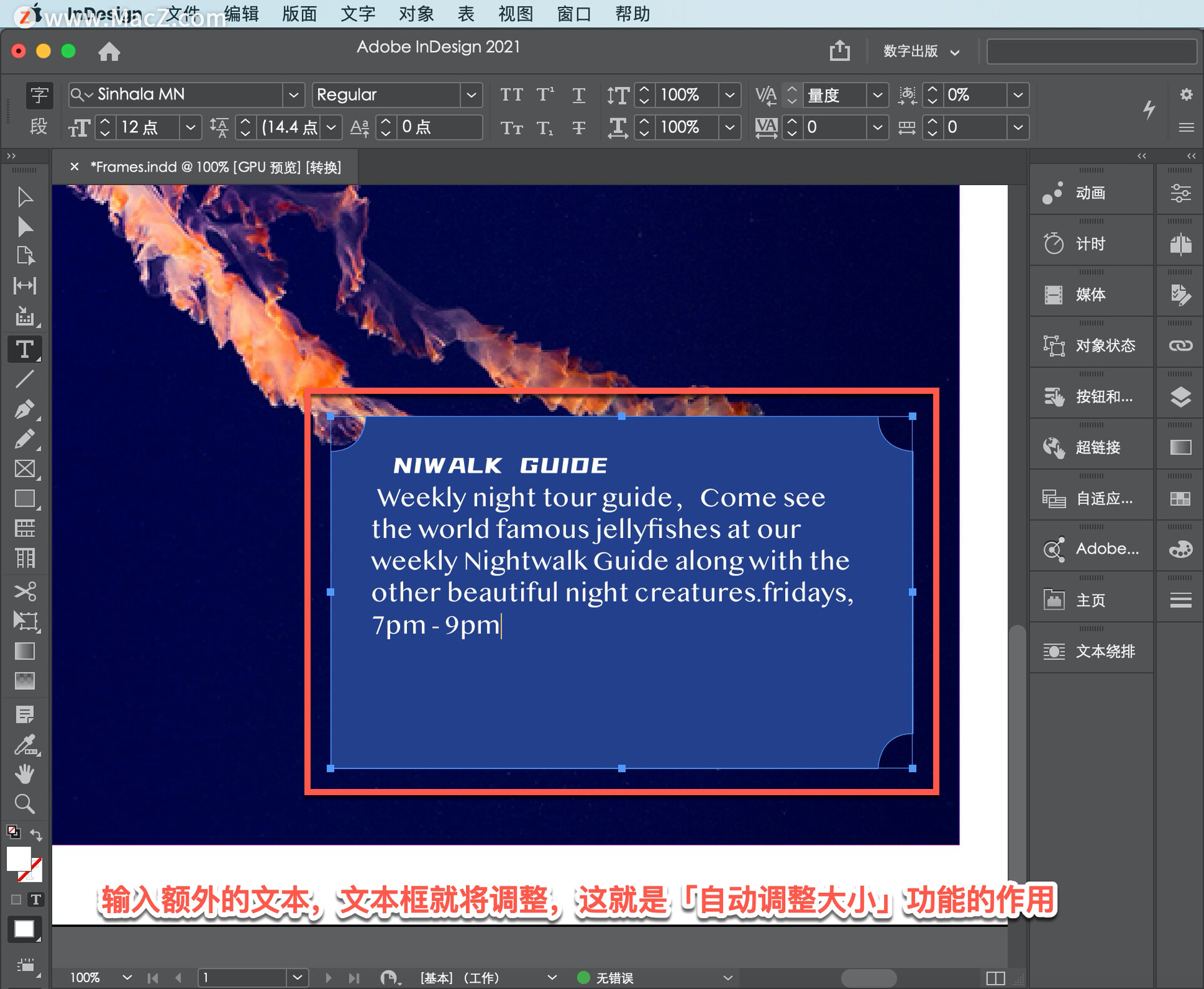
Task: Open the page number dropdown
Action: pyautogui.click(x=298, y=977)
